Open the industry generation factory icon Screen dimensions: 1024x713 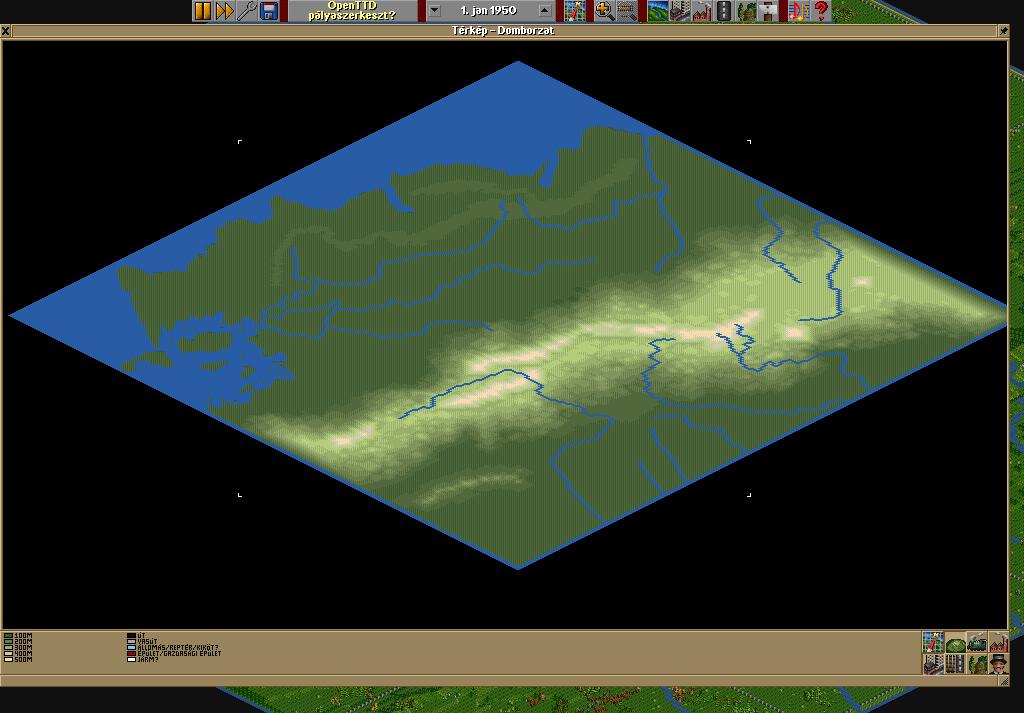point(701,10)
